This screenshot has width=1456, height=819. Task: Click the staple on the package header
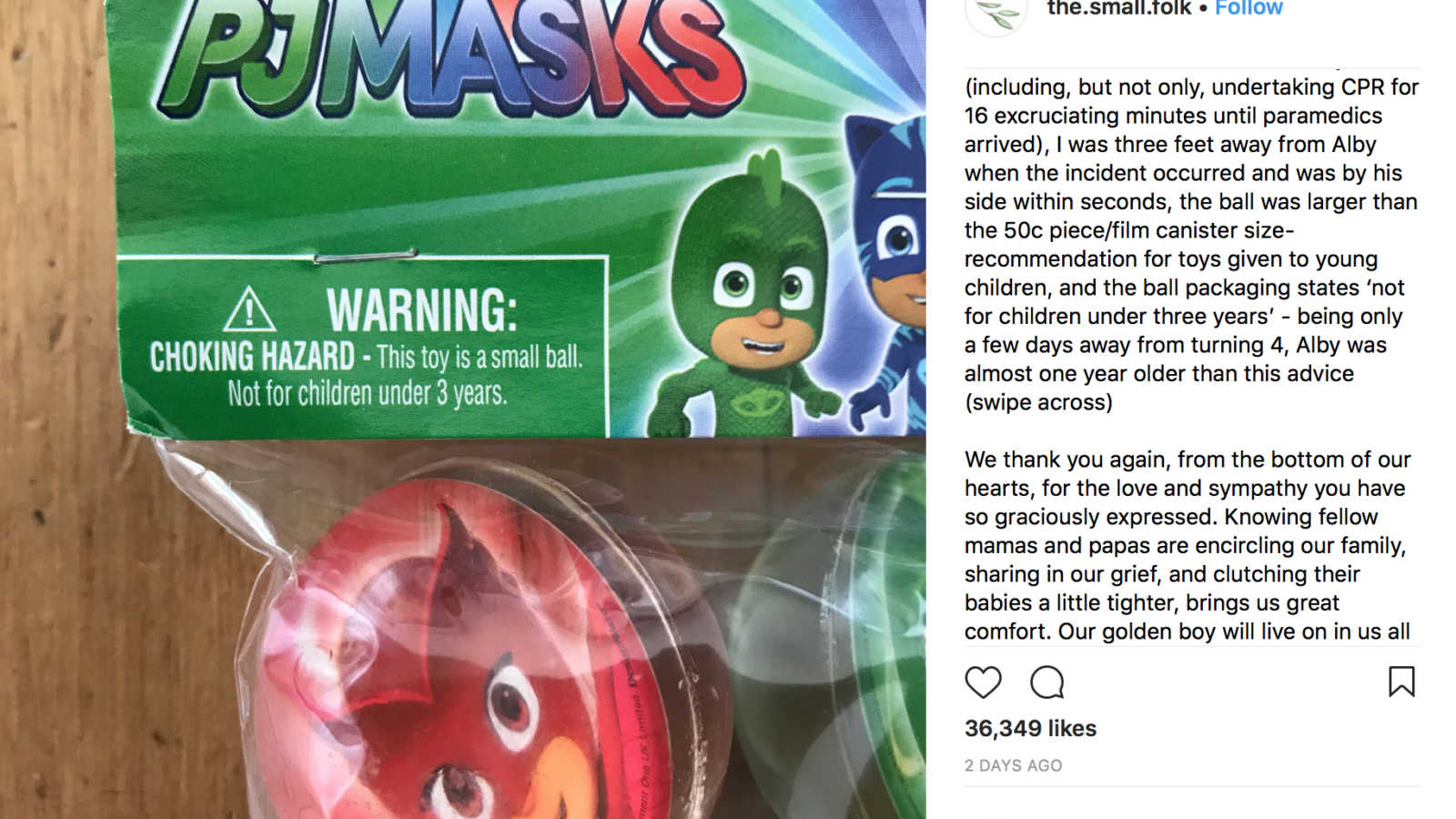(365, 256)
